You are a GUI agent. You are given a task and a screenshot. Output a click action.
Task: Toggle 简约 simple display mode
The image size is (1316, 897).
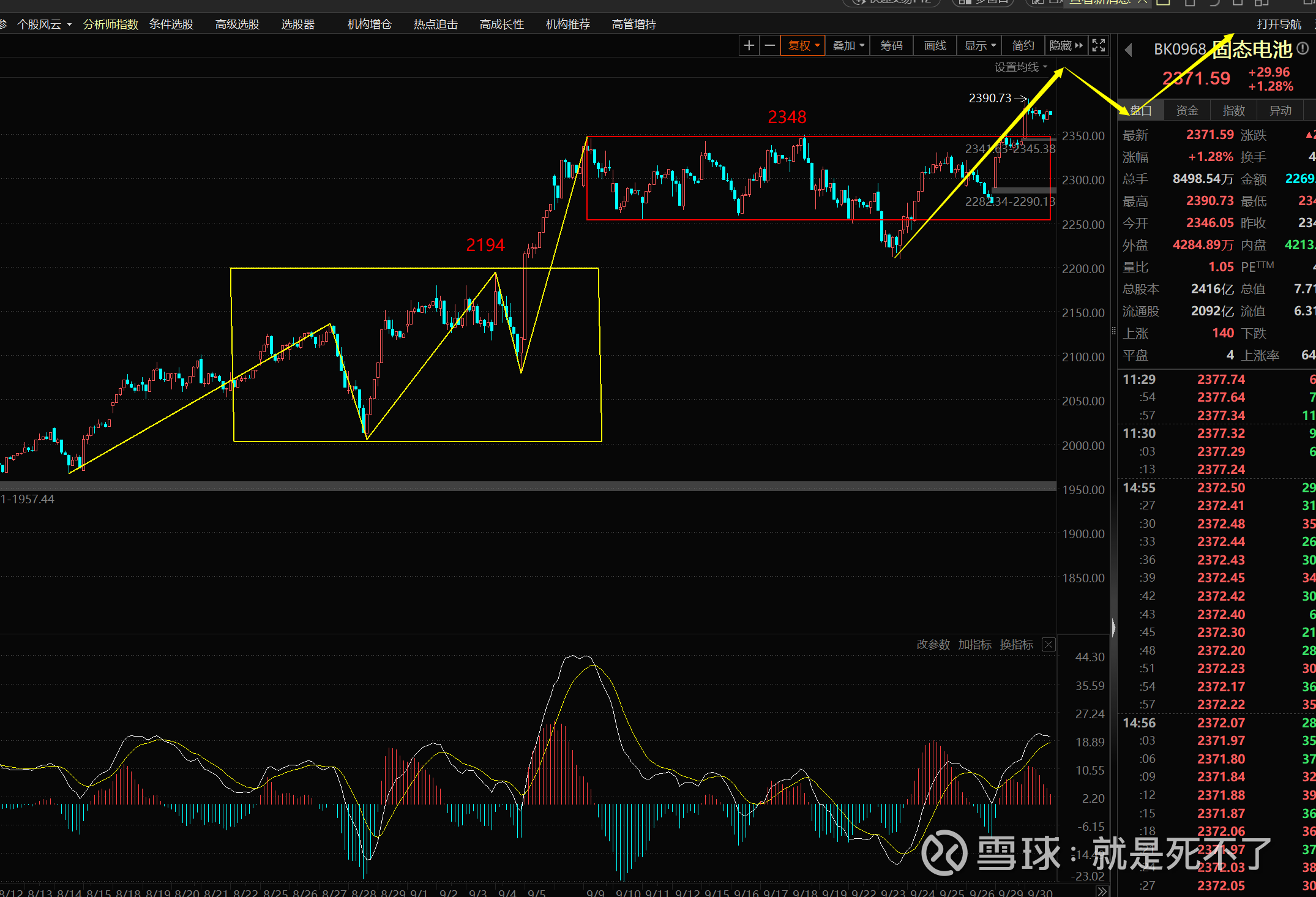point(1023,45)
